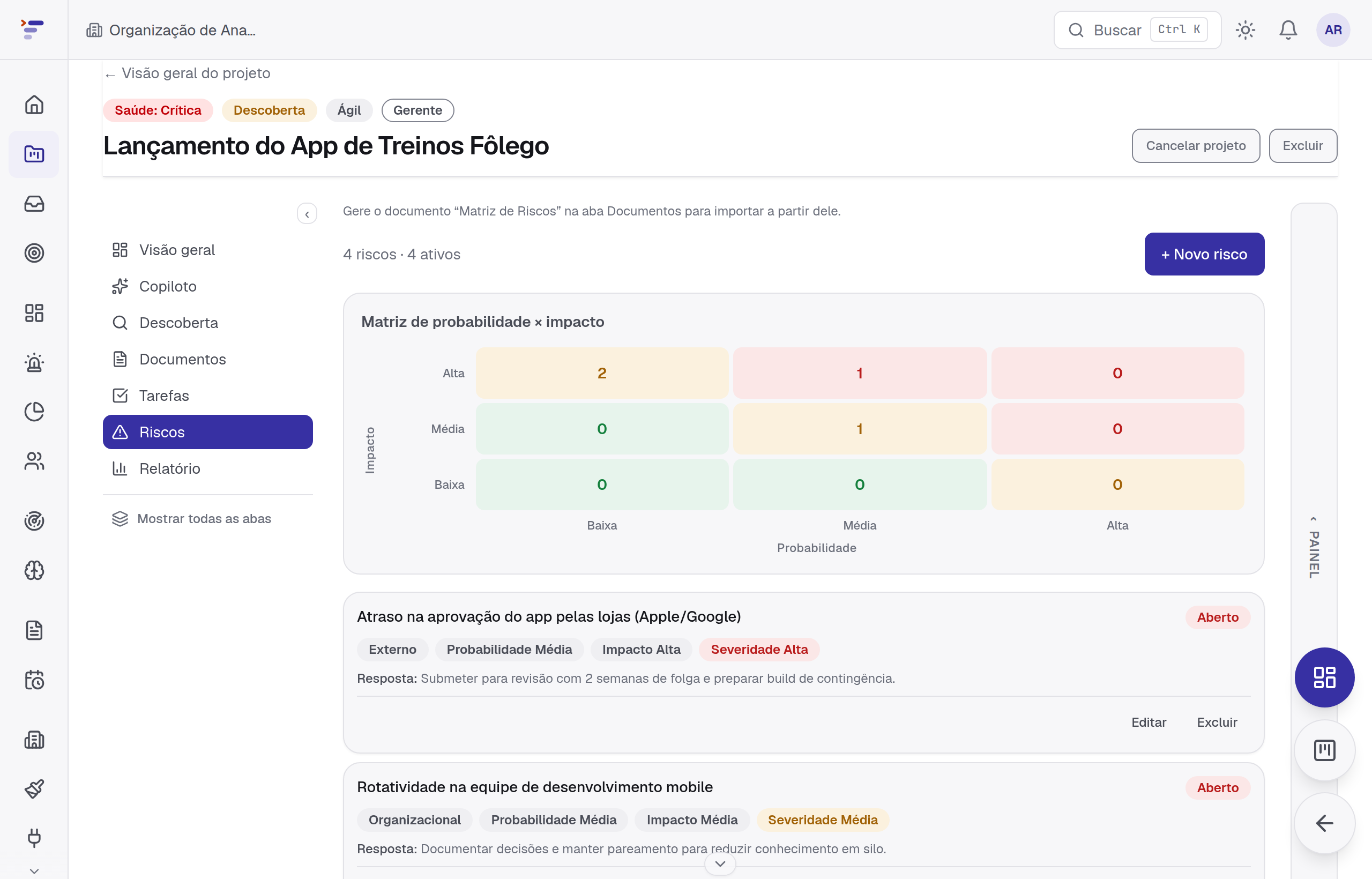Viewport: 1372px width, 879px height.
Task: Click the Externo category tag
Action: [392, 650]
